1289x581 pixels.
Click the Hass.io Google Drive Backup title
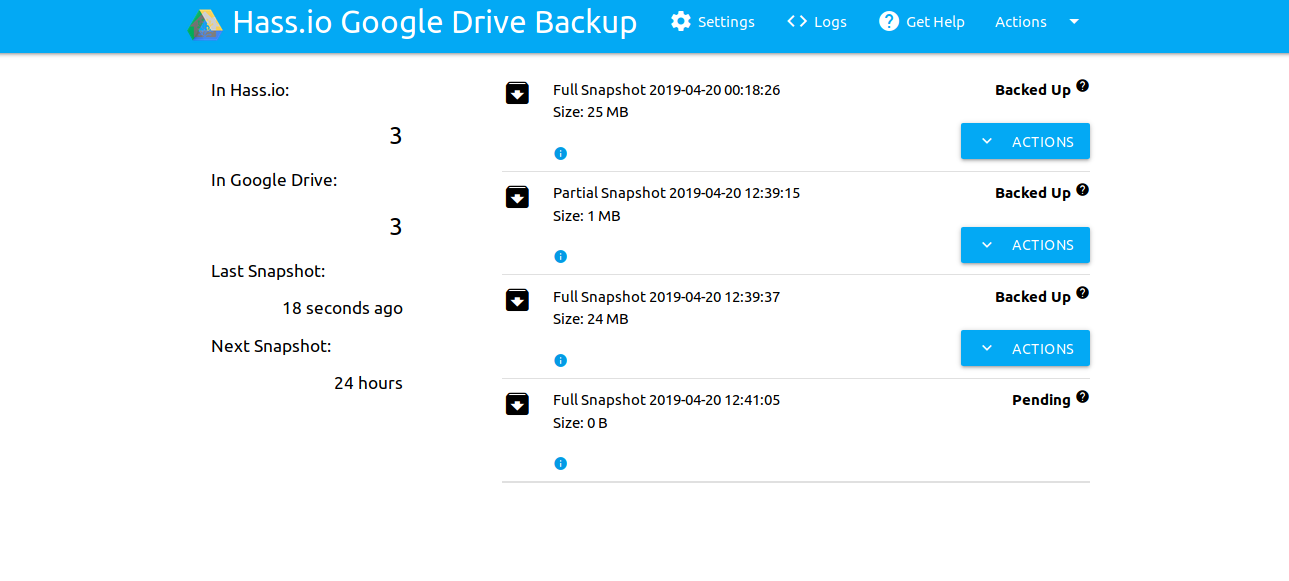coord(434,23)
